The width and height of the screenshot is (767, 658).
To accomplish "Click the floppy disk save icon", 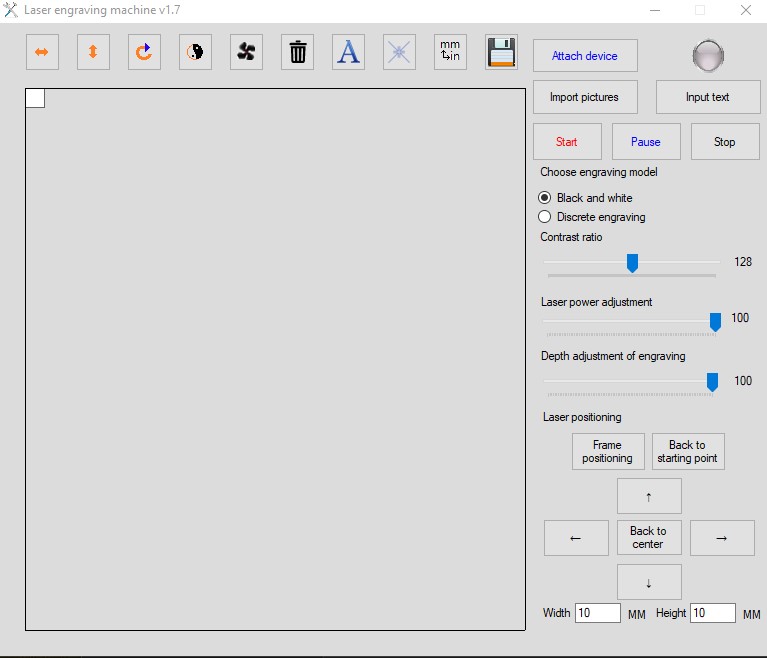I will point(501,52).
